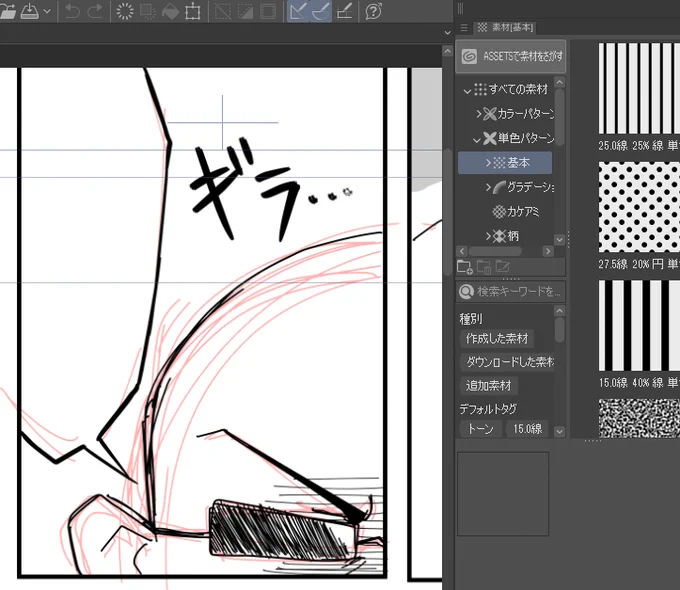Viewport: 680px width, 590px height.
Task: Click the Fill bucket icon in toolbar
Action: click(x=170, y=11)
